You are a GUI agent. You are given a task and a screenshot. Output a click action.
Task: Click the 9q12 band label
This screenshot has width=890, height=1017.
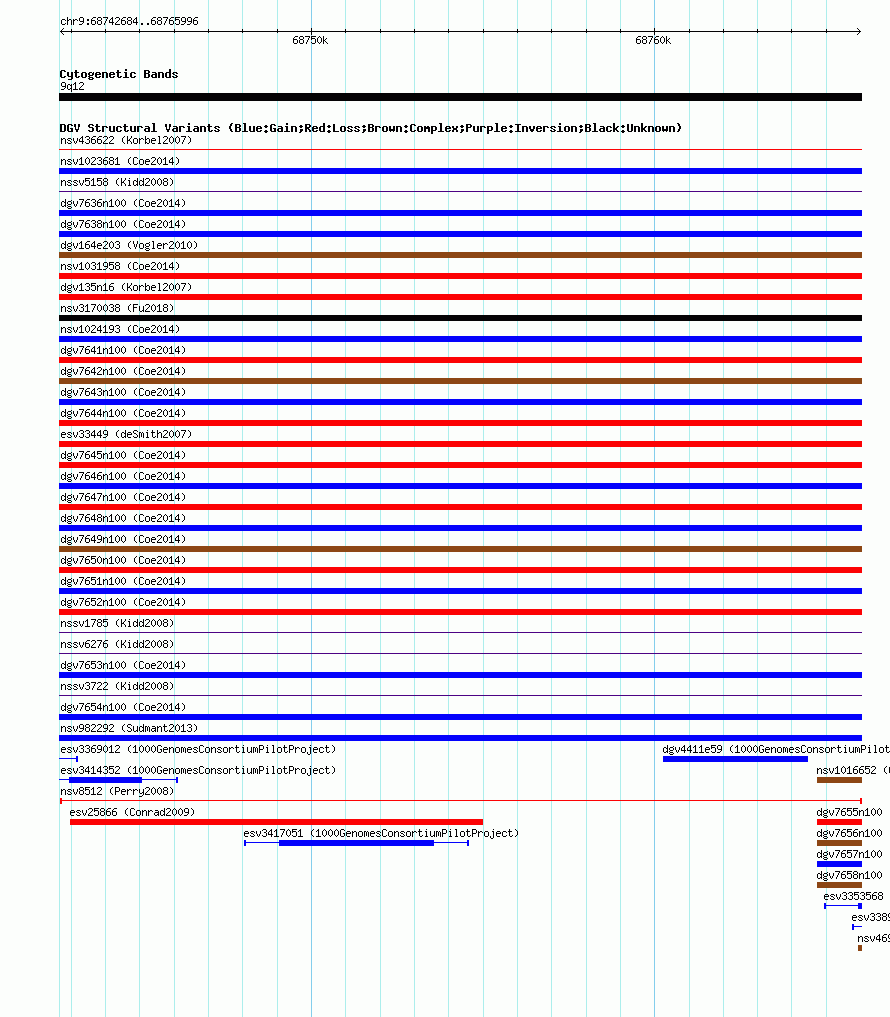coord(72,86)
